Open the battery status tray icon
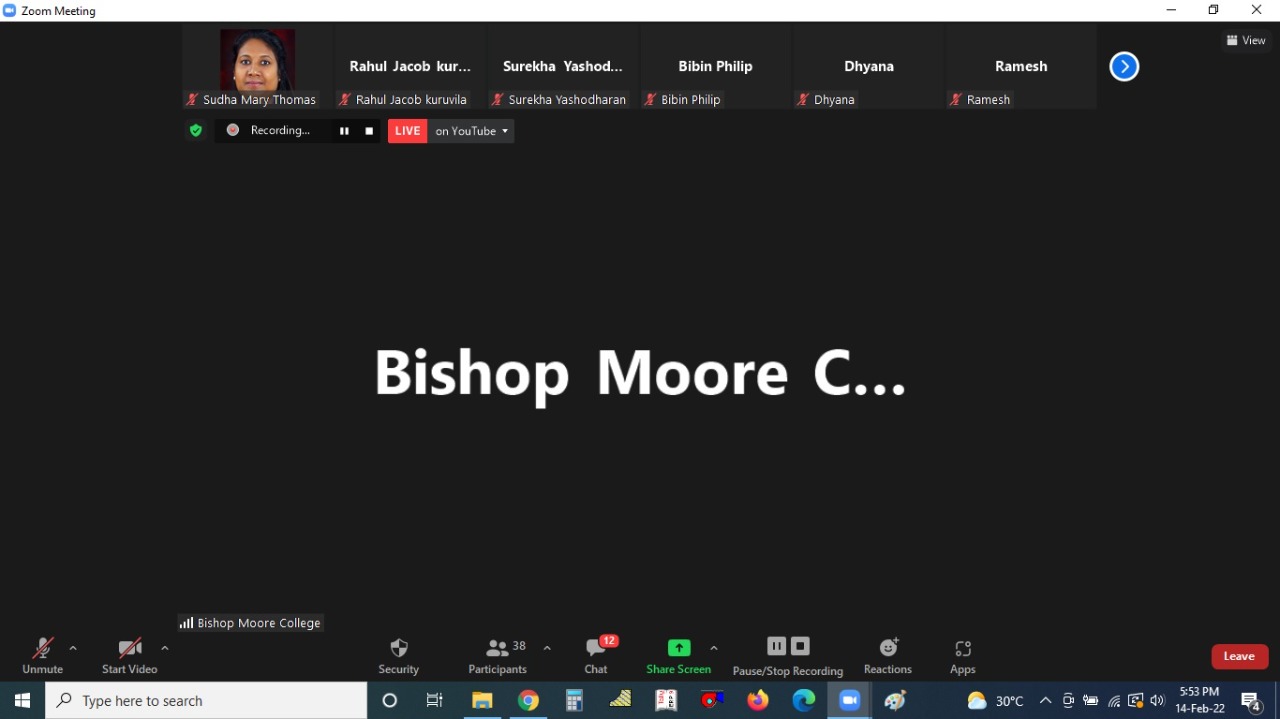 [1091, 701]
